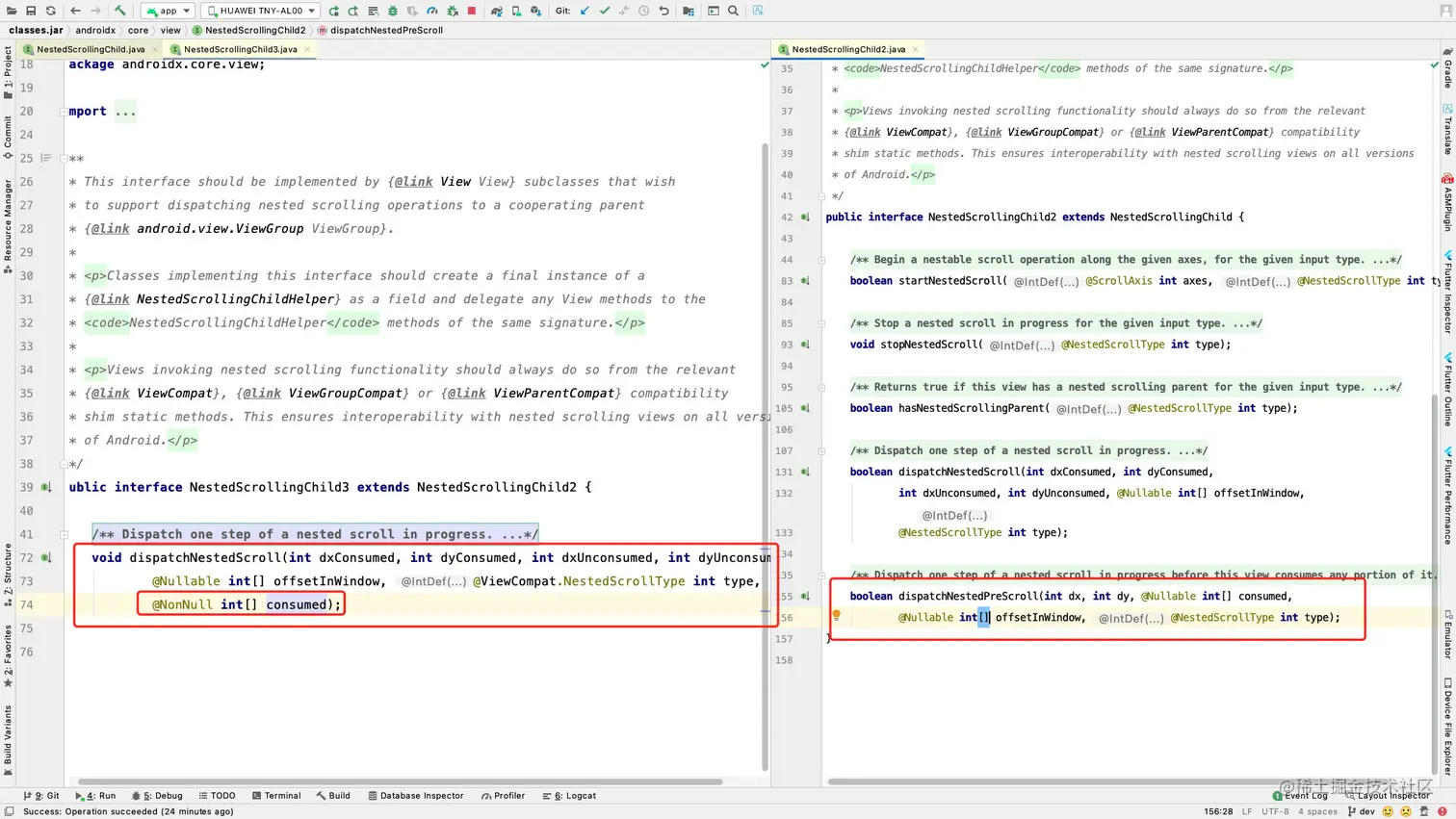Click the yellow intention lightbulb at line 156

836,616
